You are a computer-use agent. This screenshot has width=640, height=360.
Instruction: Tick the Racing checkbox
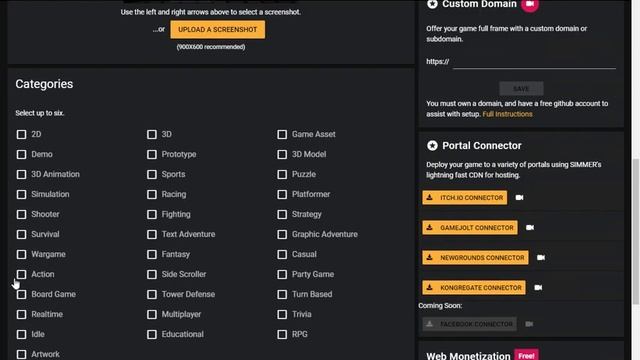pyautogui.click(x=152, y=194)
